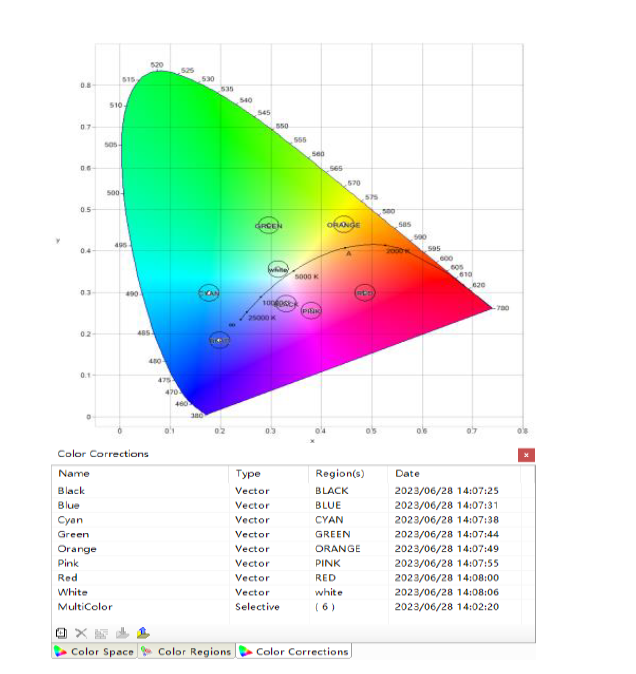
Task: Click the '( 6 )' regions cell
Action: point(325,607)
